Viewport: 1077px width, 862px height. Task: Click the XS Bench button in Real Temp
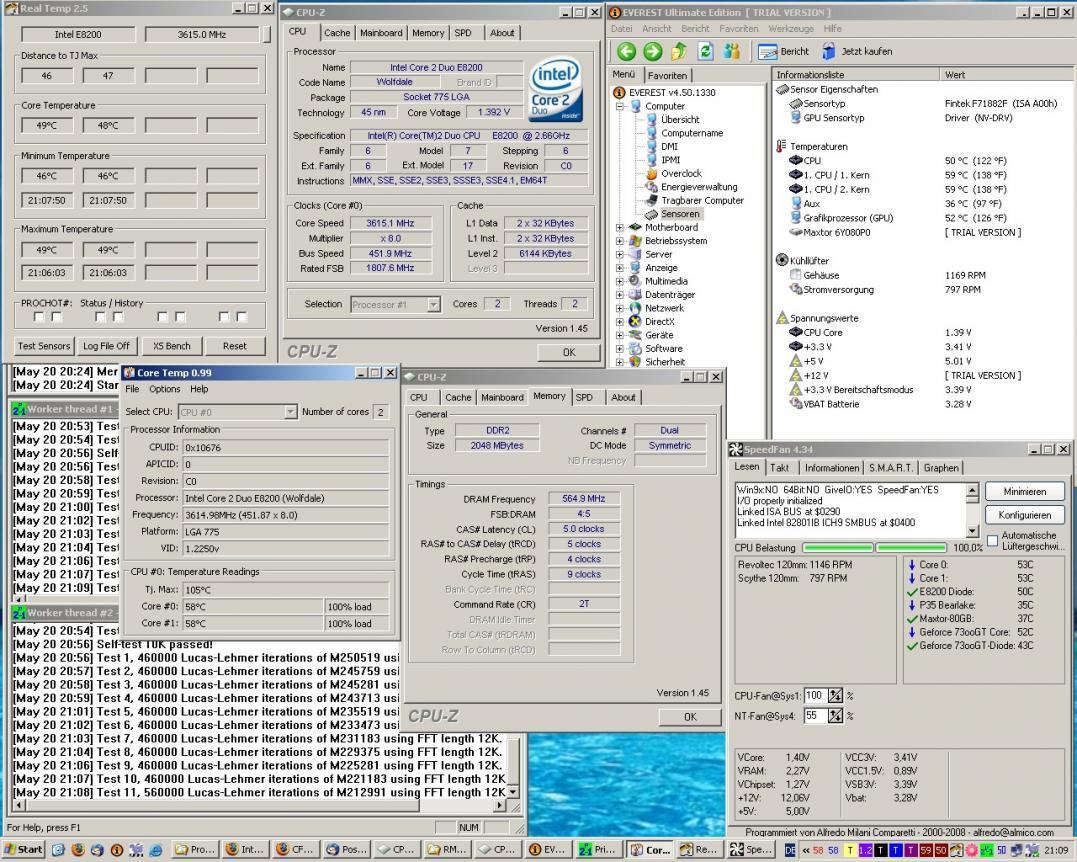[171, 346]
